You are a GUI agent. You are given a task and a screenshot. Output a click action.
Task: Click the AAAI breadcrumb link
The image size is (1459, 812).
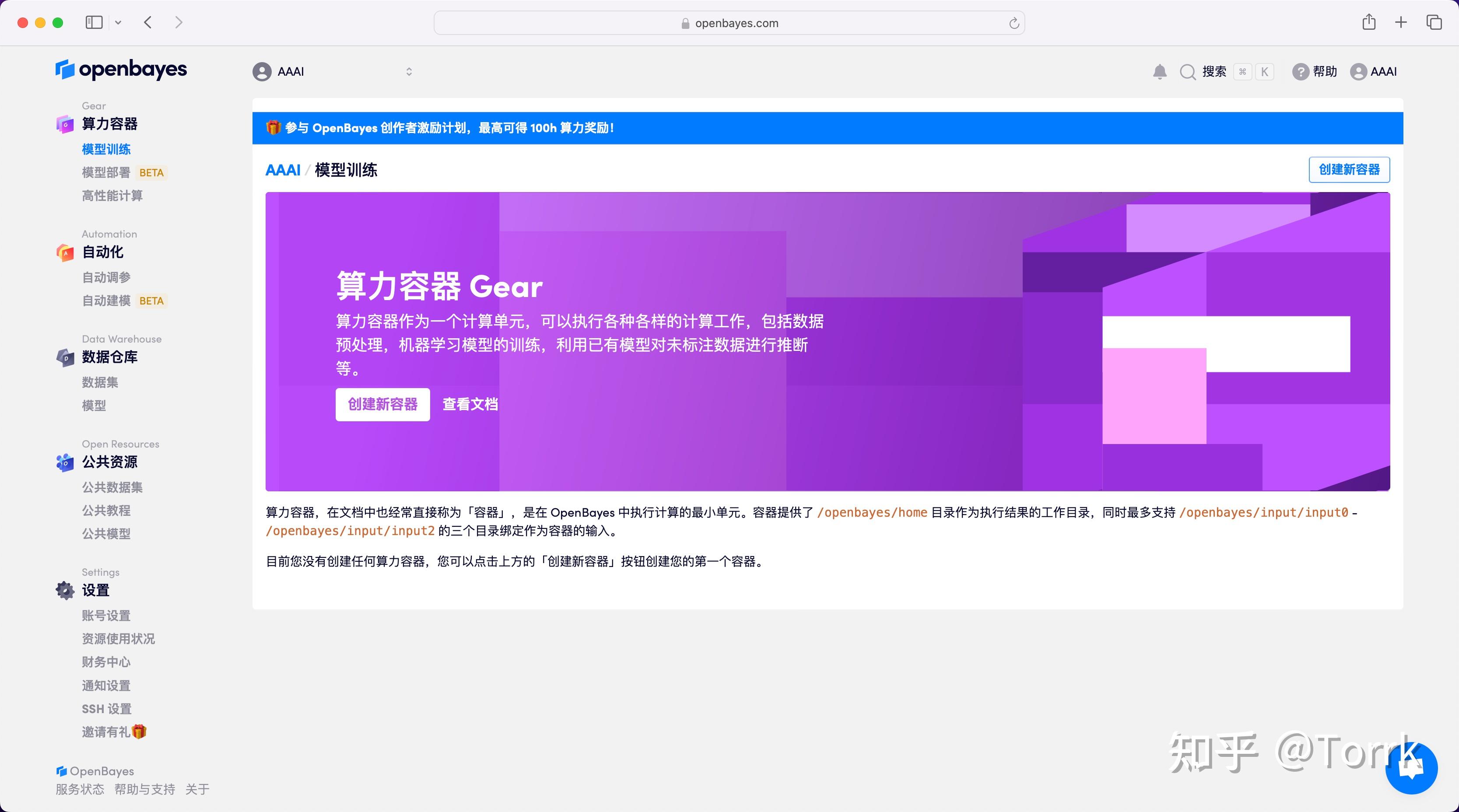(283, 171)
